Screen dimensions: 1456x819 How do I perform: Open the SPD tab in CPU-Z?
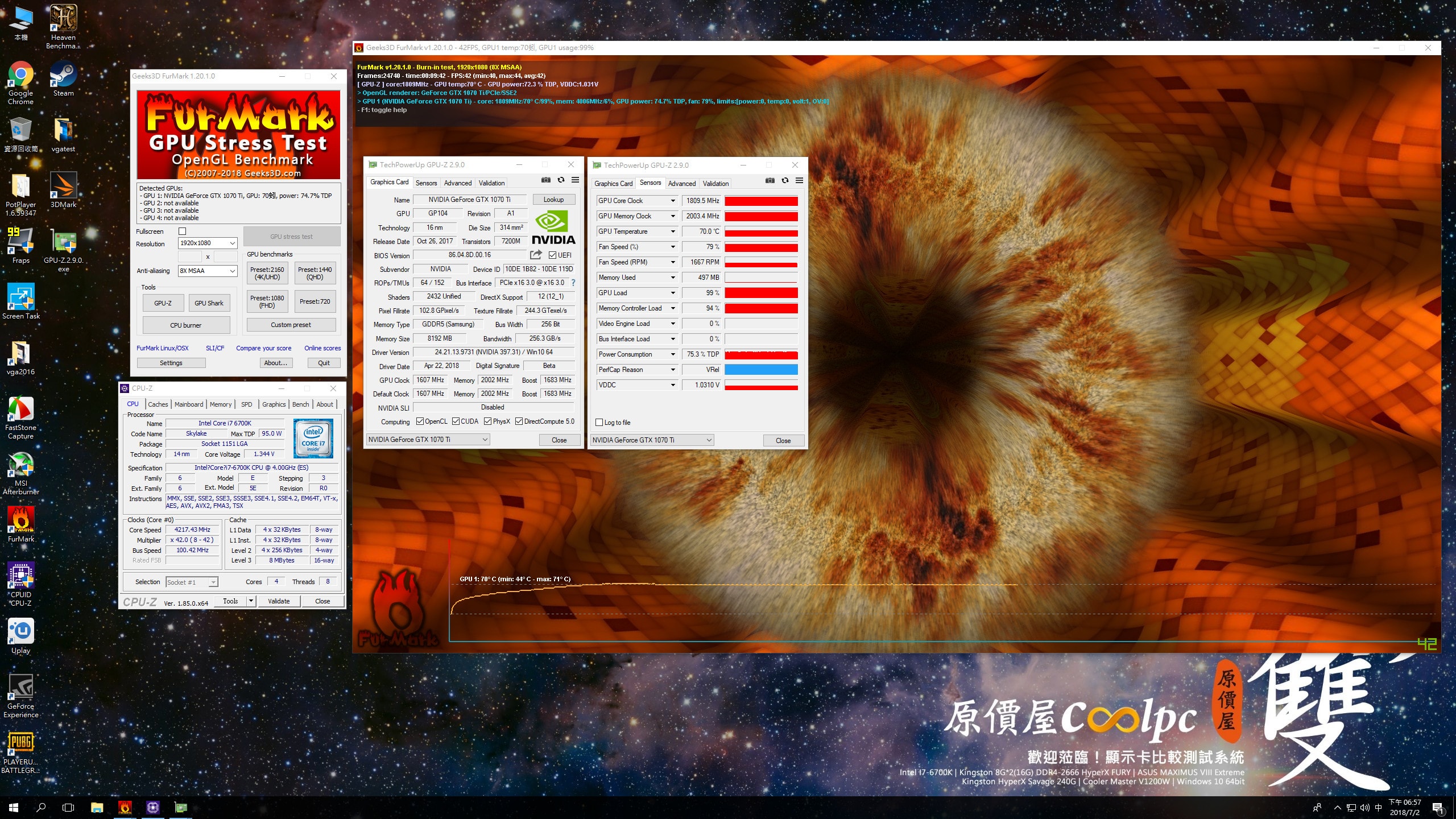tap(246, 404)
